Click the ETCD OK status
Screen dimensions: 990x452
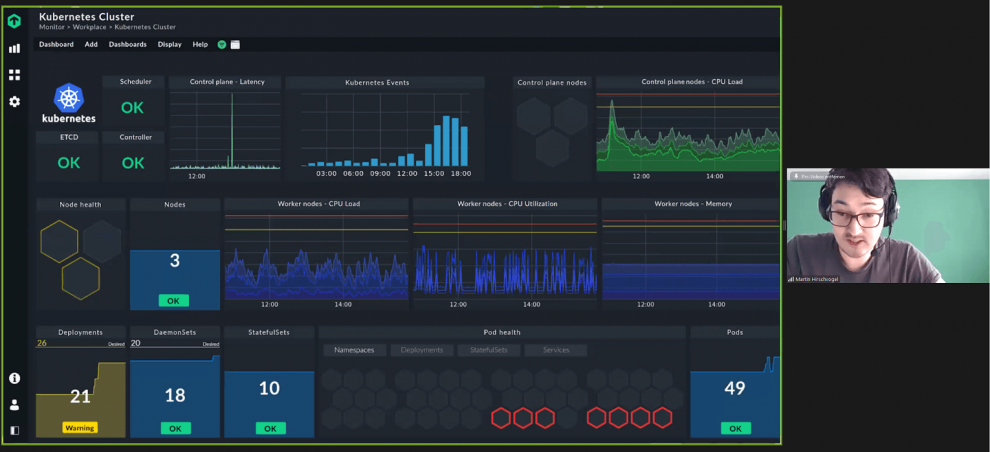point(69,163)
